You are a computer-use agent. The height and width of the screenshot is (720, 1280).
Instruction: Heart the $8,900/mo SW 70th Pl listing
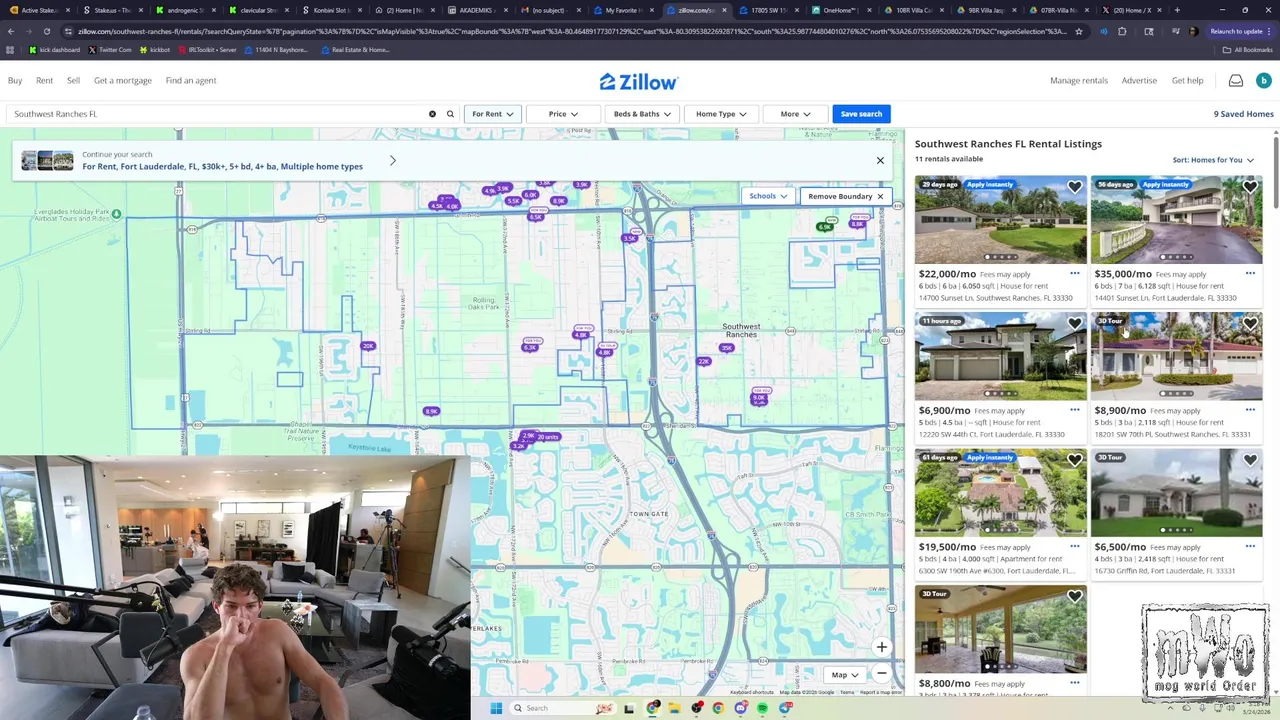pyautogui.click(x=1250, y=324)
